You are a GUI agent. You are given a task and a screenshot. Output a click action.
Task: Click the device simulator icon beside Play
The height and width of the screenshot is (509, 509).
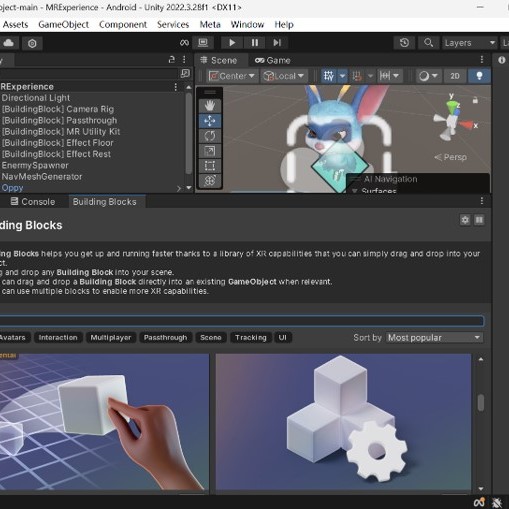tap(203, 43)
